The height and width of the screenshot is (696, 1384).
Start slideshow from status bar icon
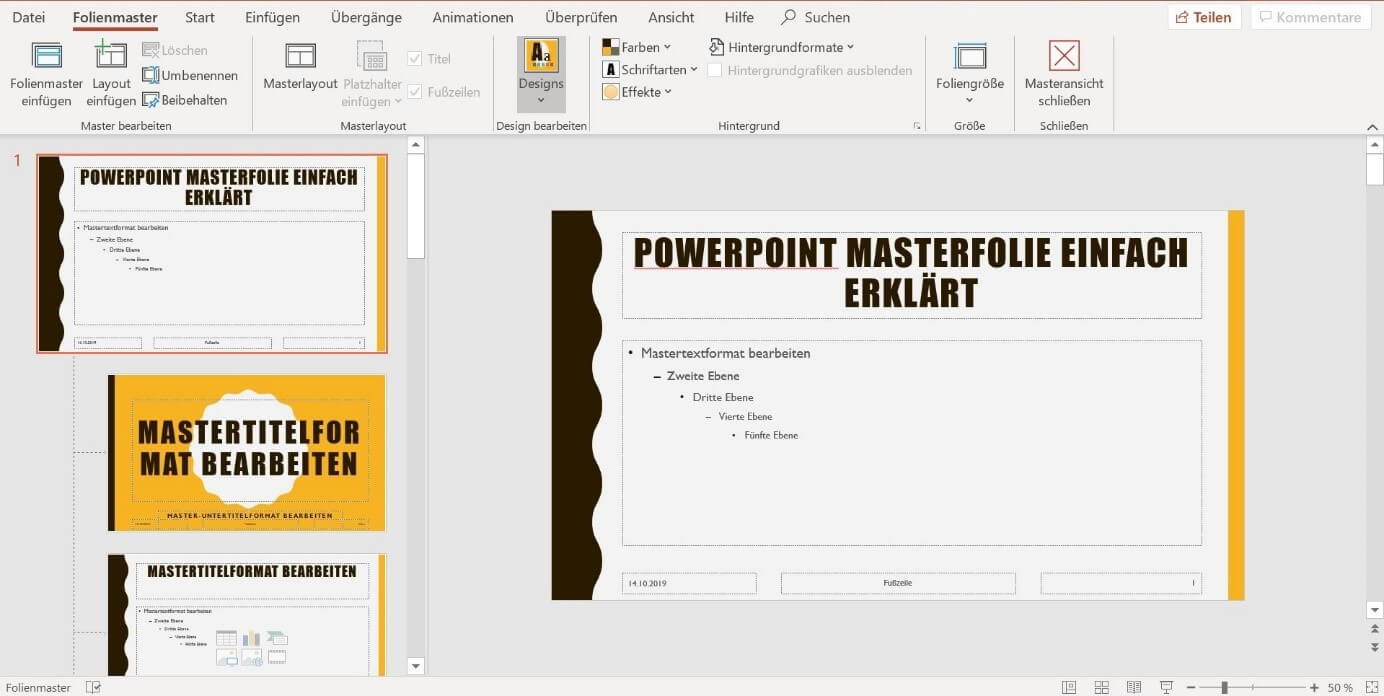pyautogui.click(x=1166, y=688)
